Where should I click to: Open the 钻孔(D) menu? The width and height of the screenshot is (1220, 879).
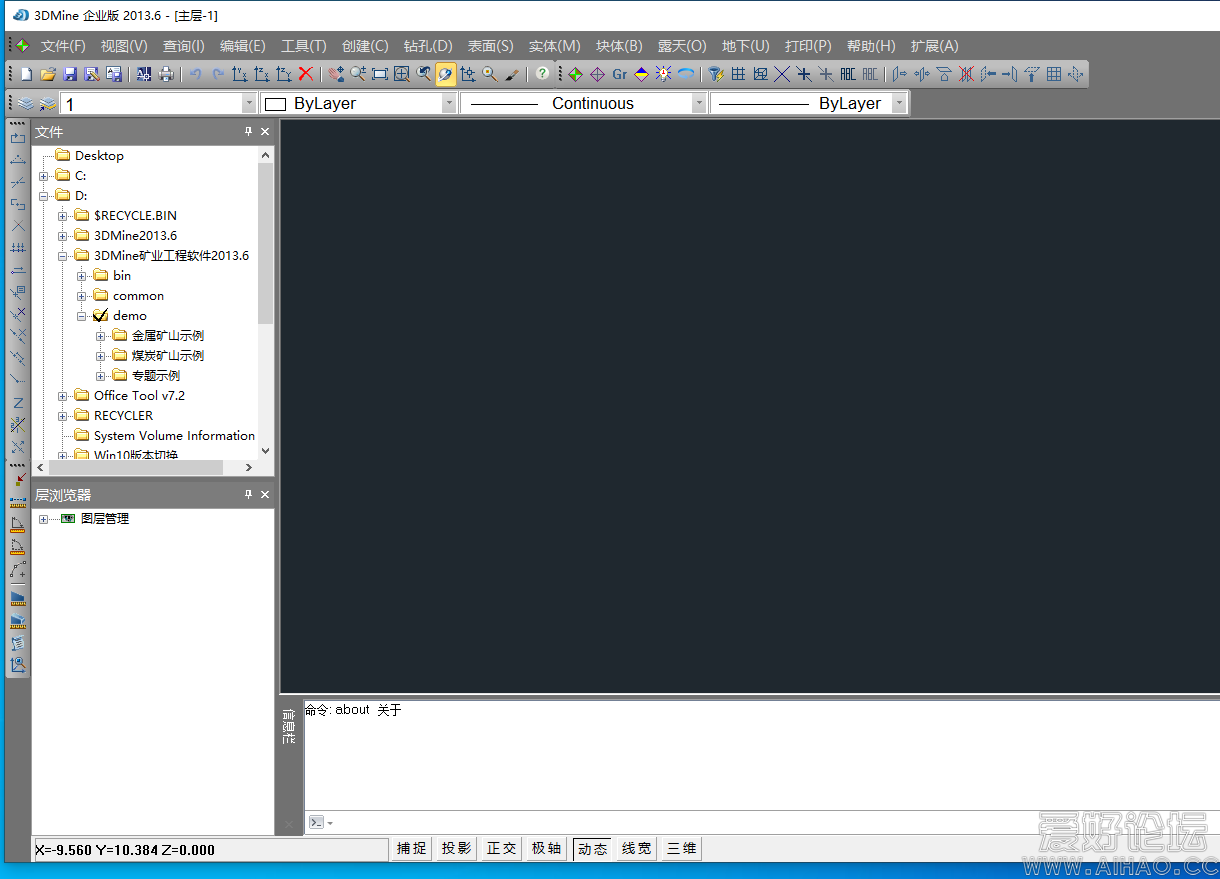pos(428,46)
